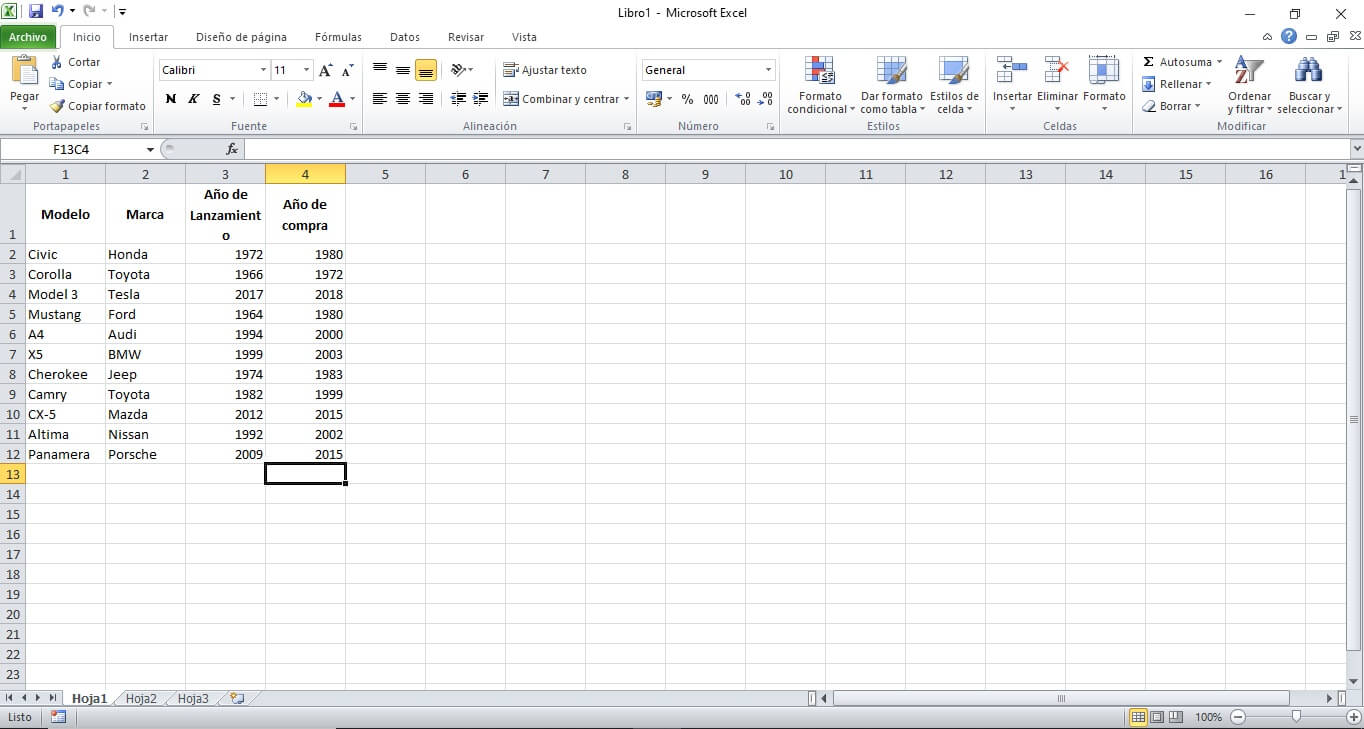Align text left

point(380,99)
